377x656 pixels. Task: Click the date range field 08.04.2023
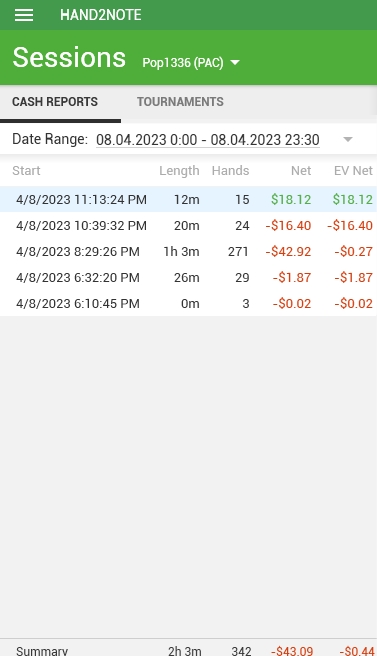(208, 140)
